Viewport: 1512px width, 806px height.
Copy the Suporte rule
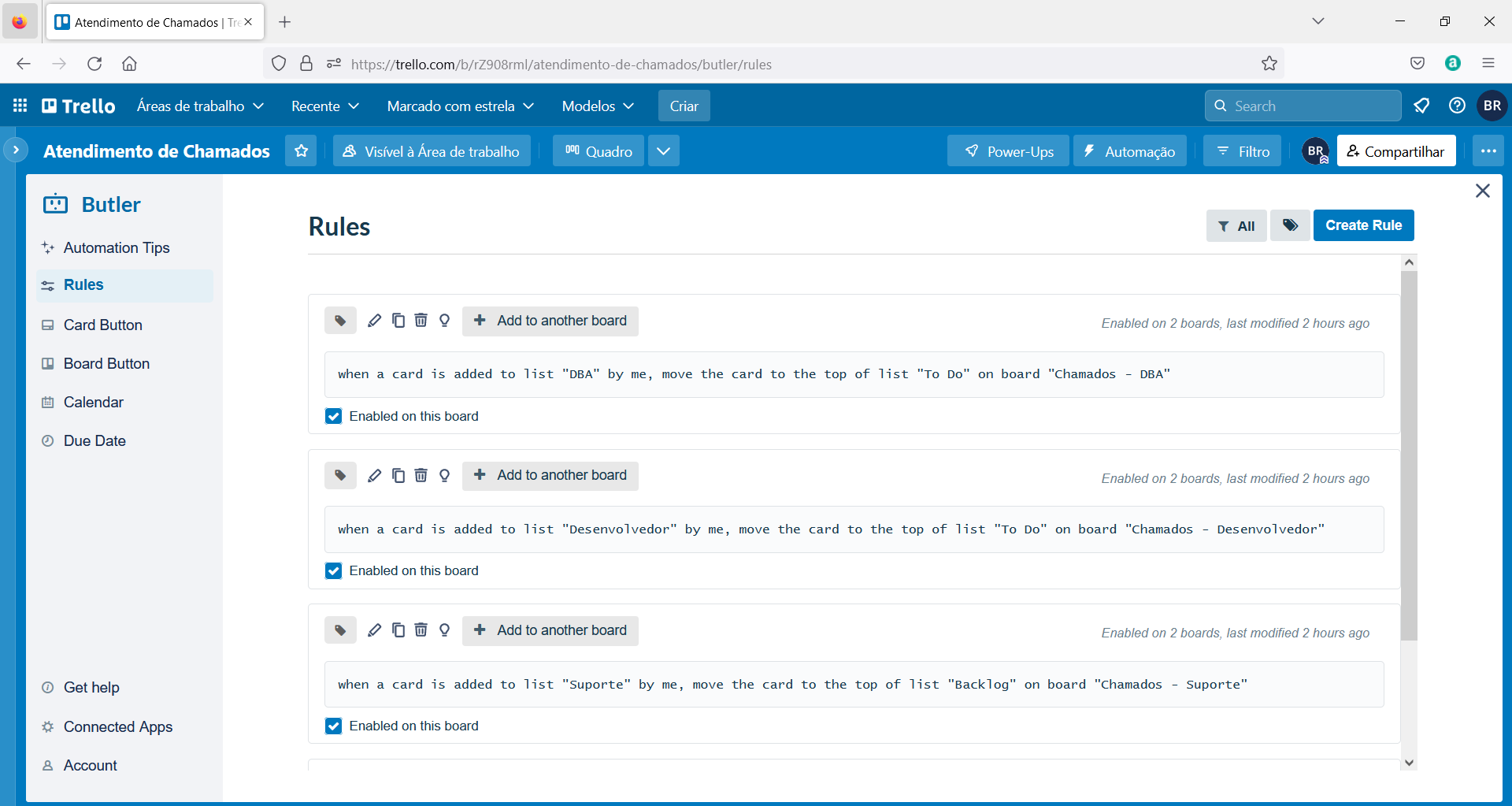pyautogui.click(x=398, y=630)
